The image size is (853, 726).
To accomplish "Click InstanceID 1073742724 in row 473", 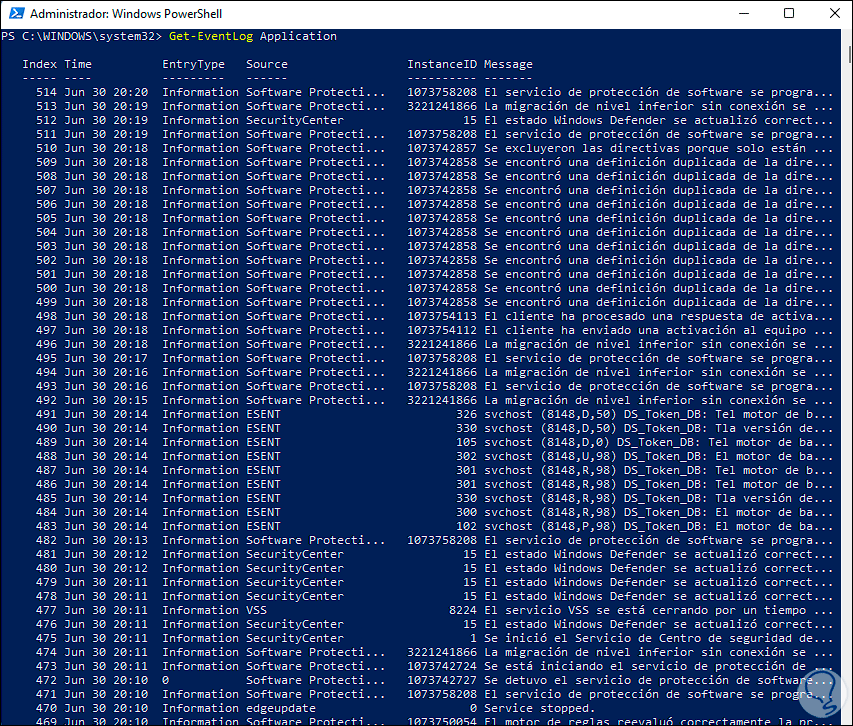I will (x=442, y=666).
